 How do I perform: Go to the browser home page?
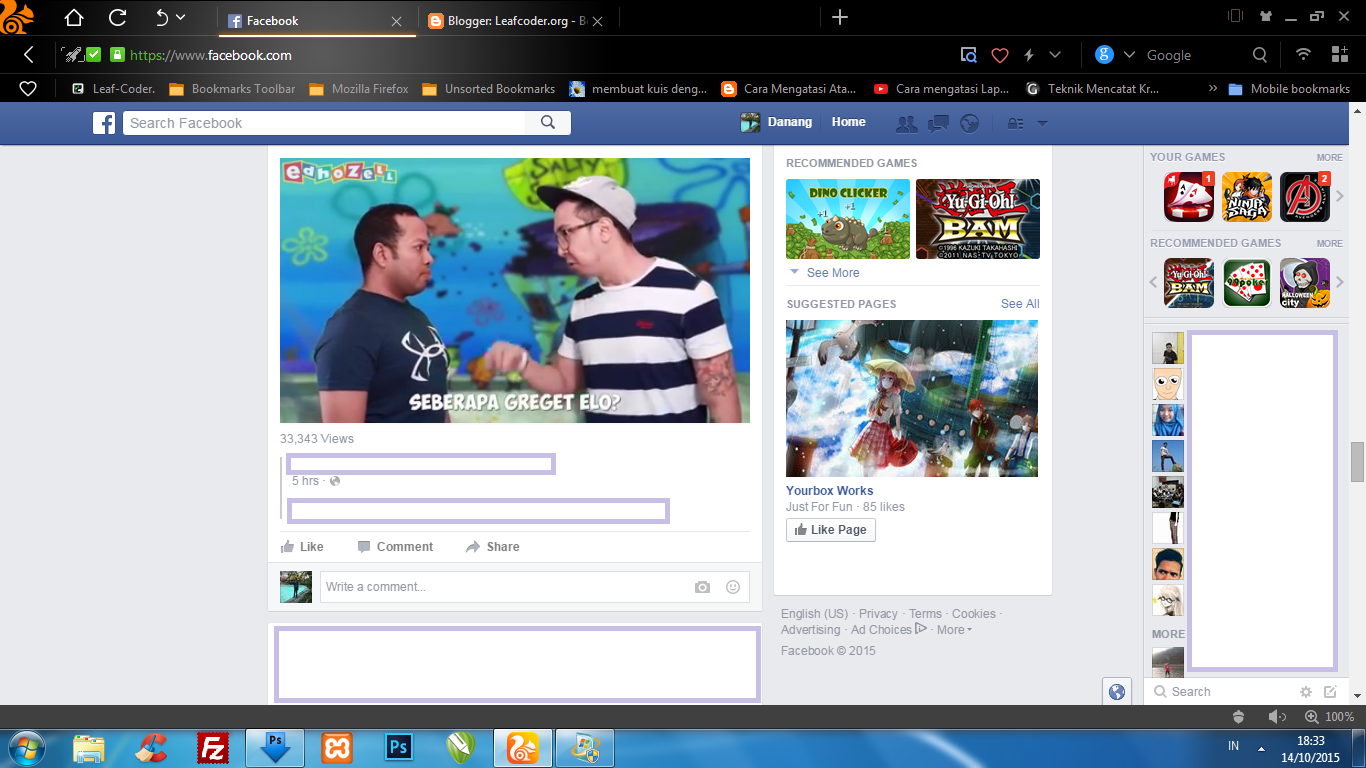[x=74, y=17]
